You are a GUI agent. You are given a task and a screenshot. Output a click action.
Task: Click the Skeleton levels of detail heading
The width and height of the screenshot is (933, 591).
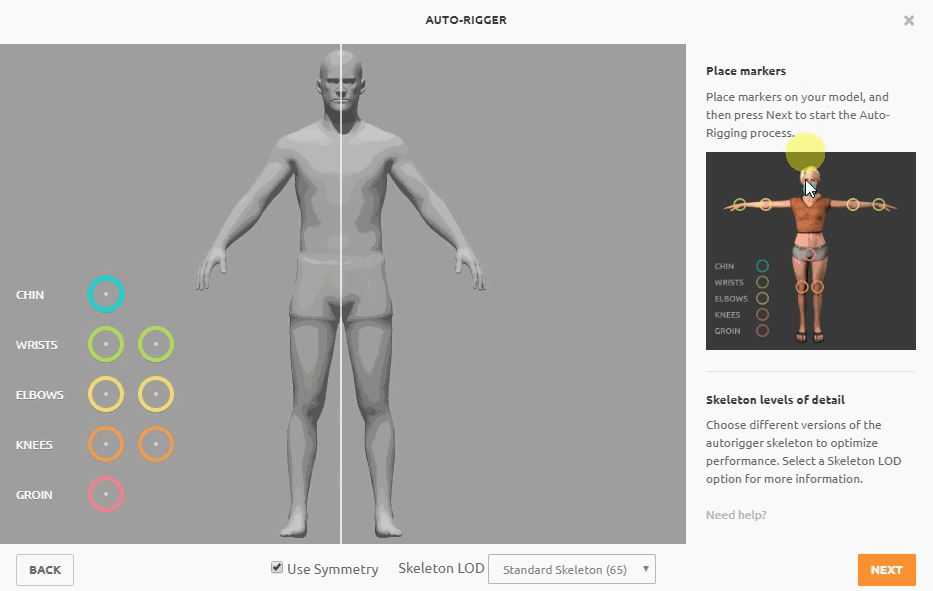pyautogui.click(x=775, y=400)
